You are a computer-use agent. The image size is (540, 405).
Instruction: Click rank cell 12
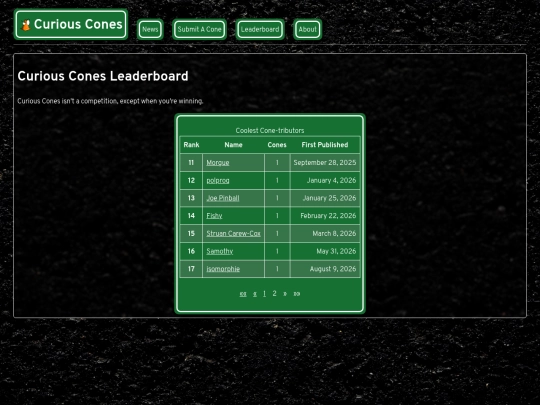[191, 180]
